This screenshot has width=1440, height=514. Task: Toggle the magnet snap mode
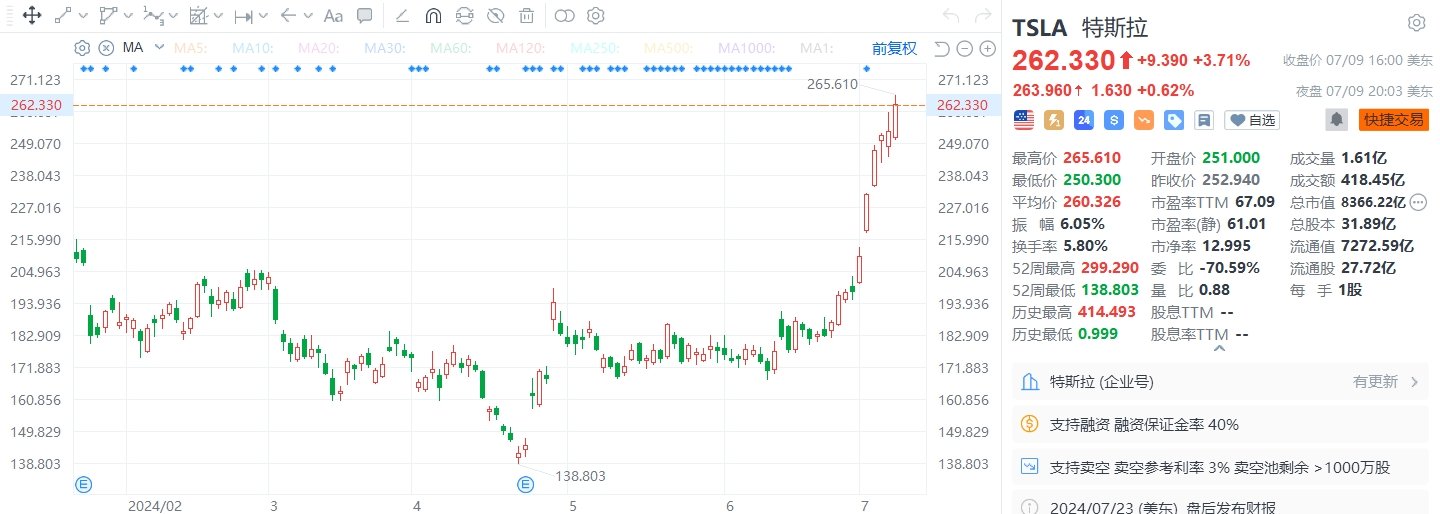[x=433, y=15]
